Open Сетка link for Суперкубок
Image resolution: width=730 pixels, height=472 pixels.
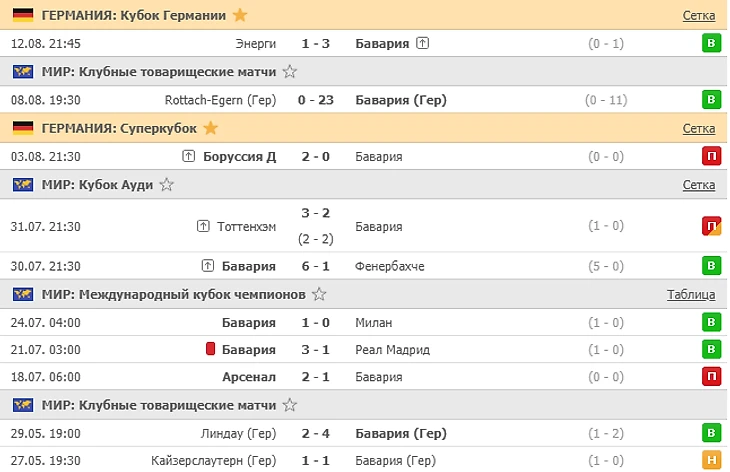[x=698, y=128]
